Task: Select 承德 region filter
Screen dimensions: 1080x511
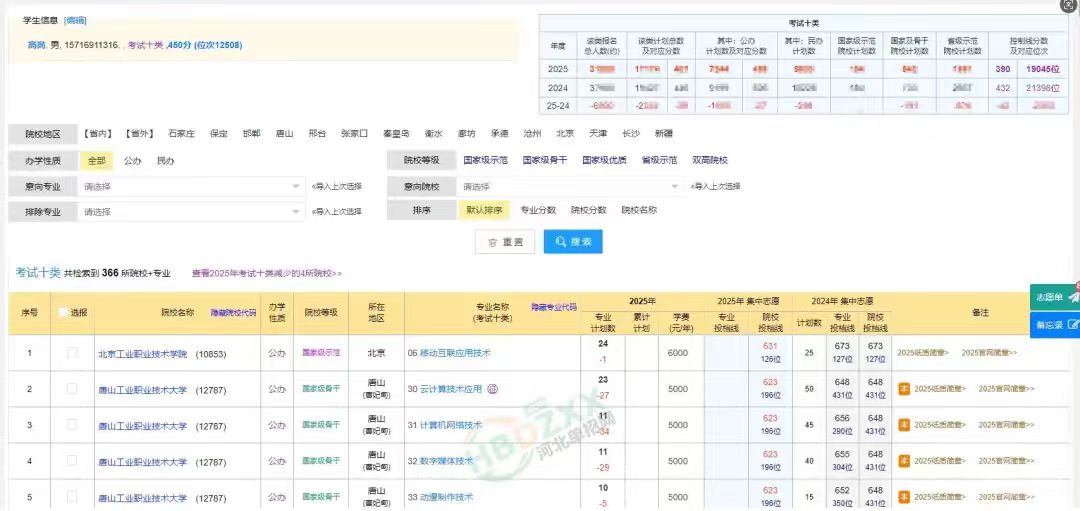Action: (499, 134)
